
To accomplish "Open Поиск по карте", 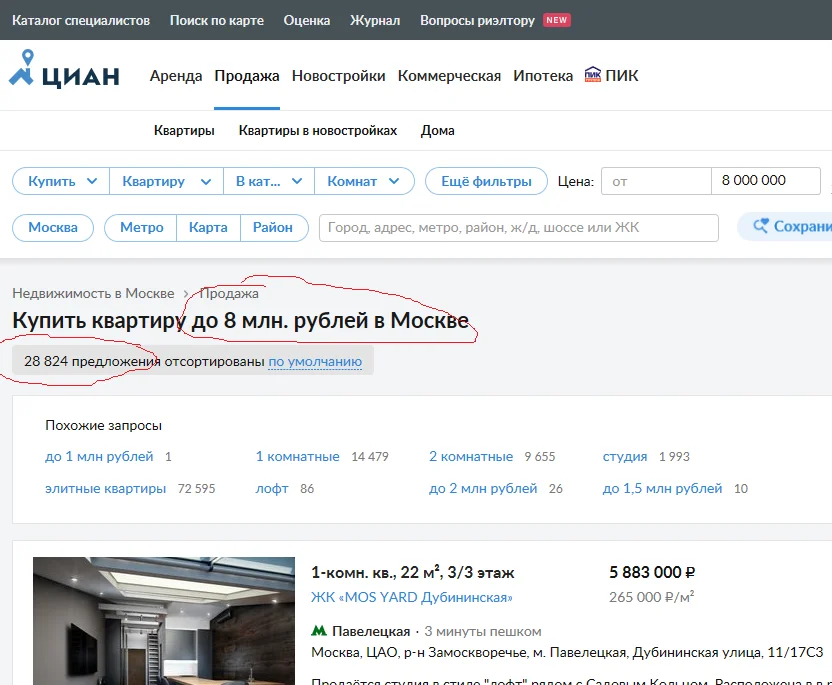I will (x=216, y=20).
